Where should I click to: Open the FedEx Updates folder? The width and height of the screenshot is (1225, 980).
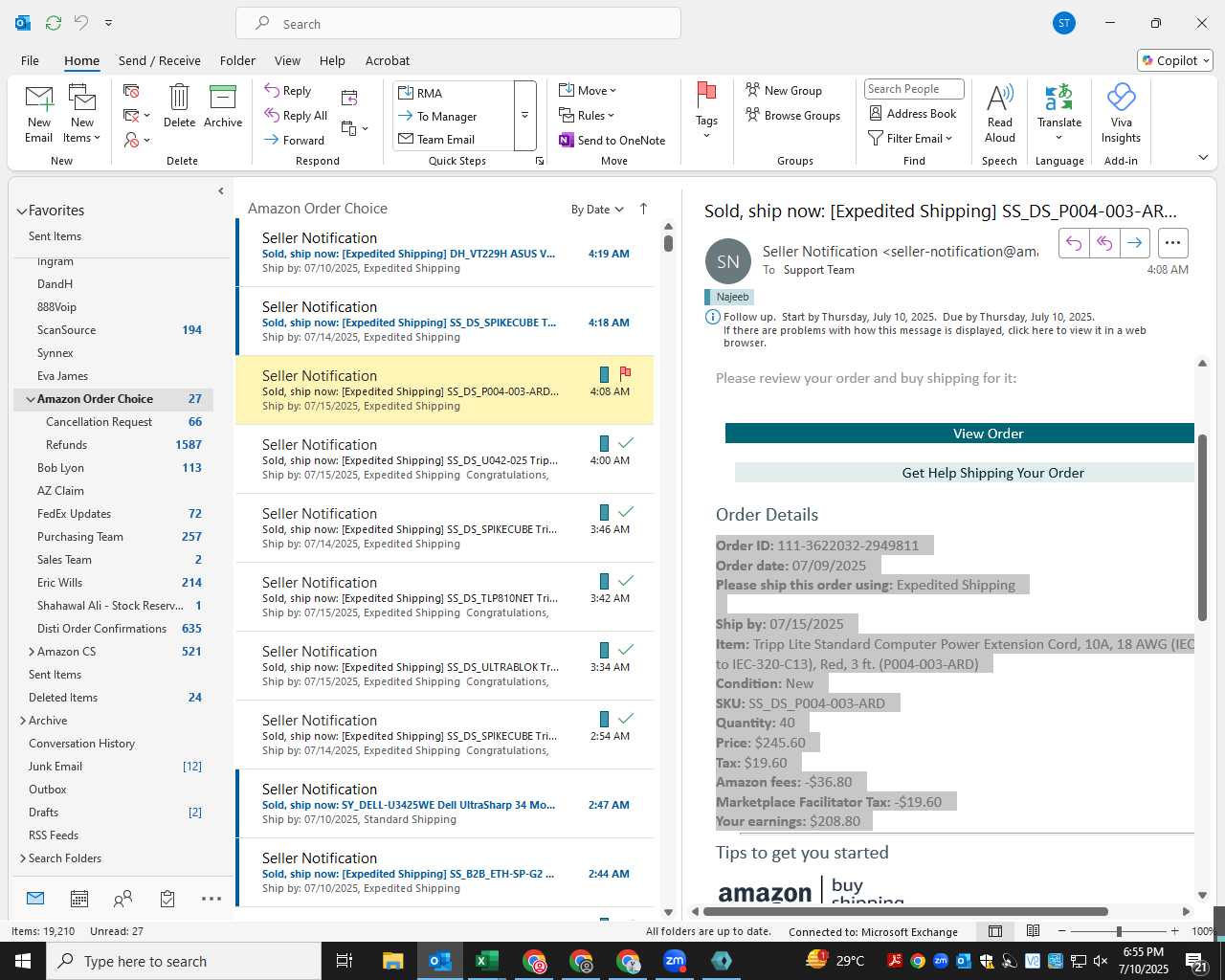[x=113, y=514]
